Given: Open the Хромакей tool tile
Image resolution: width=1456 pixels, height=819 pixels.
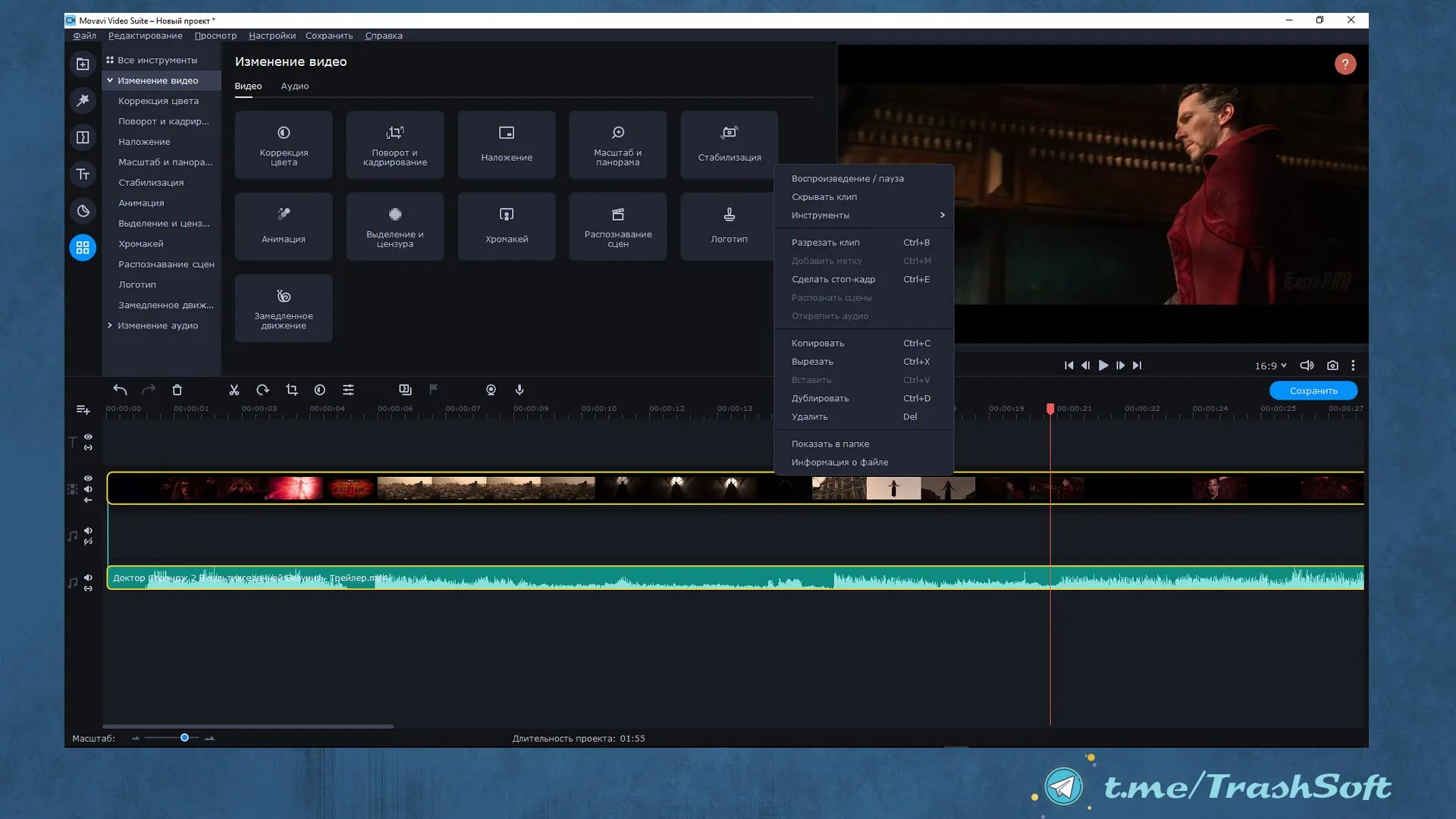Looking at the screenshot, I should pos(507,227).
